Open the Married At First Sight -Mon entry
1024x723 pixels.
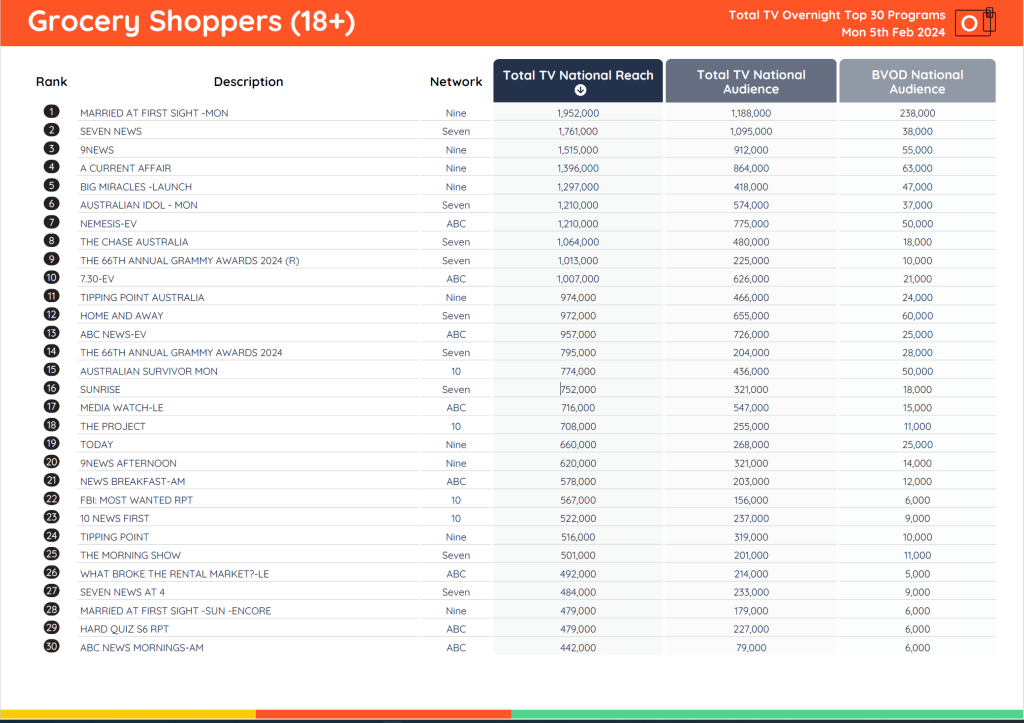click(154, 113)
